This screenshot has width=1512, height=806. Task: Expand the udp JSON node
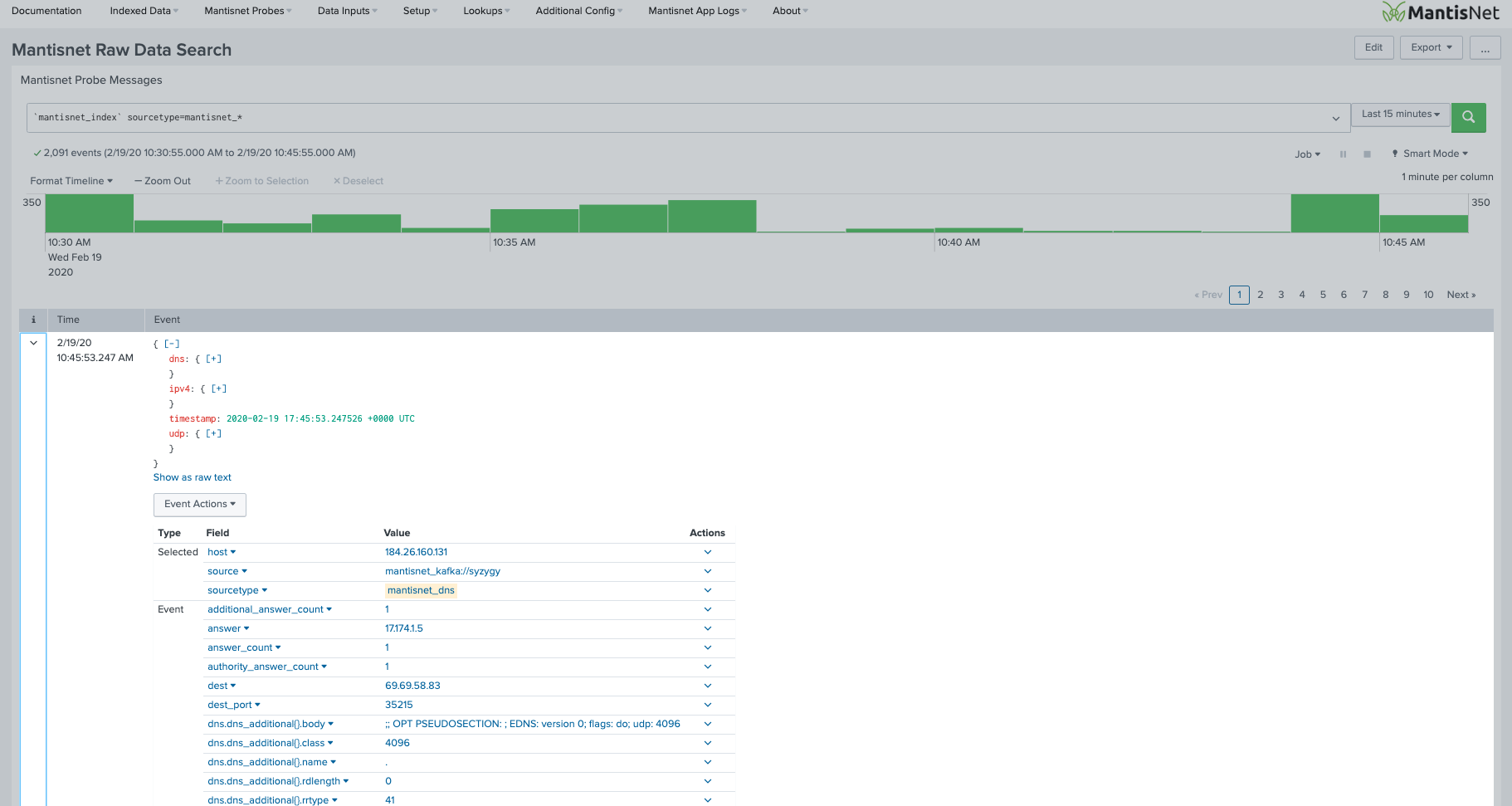click(213, 434)
